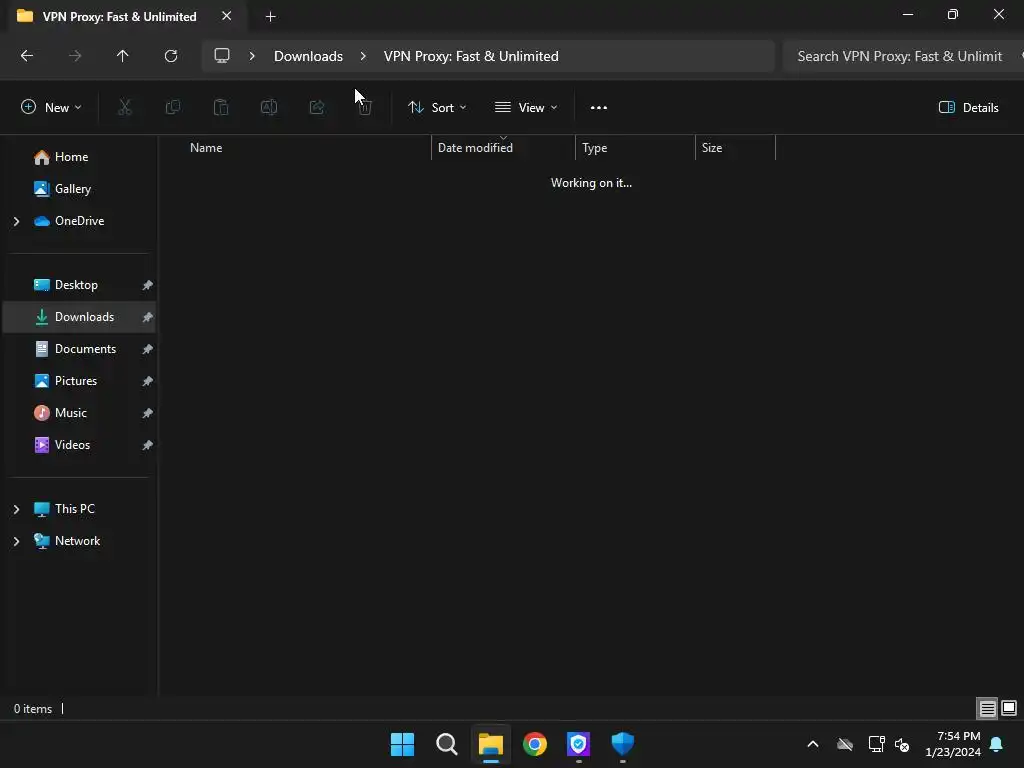This screenshot has width=1024, height=768.
Task: Select the VPN Proxy: Fast & Unlimited tab
Action: tap(119, 16)
